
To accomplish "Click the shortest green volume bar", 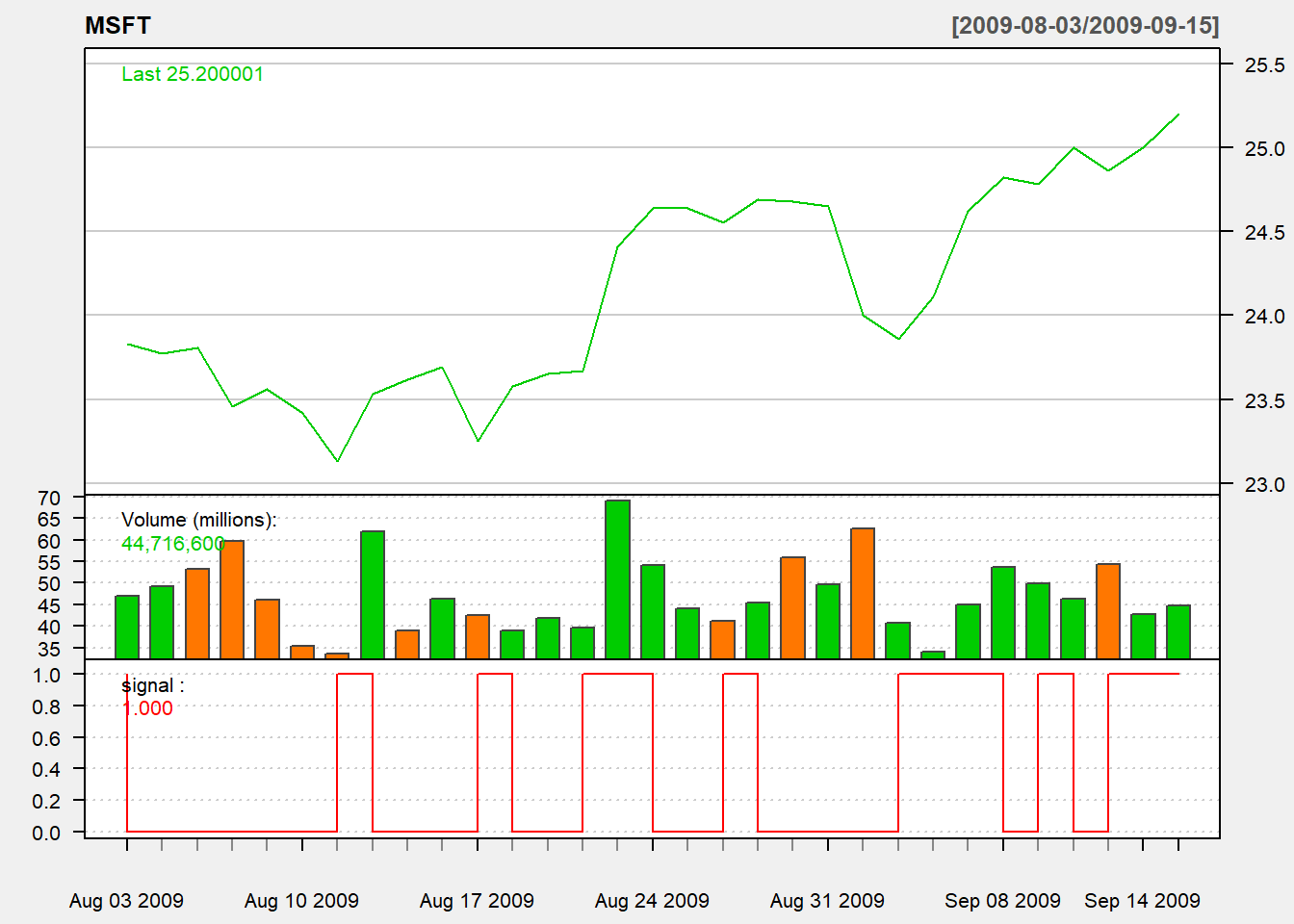I will (933, 654).
